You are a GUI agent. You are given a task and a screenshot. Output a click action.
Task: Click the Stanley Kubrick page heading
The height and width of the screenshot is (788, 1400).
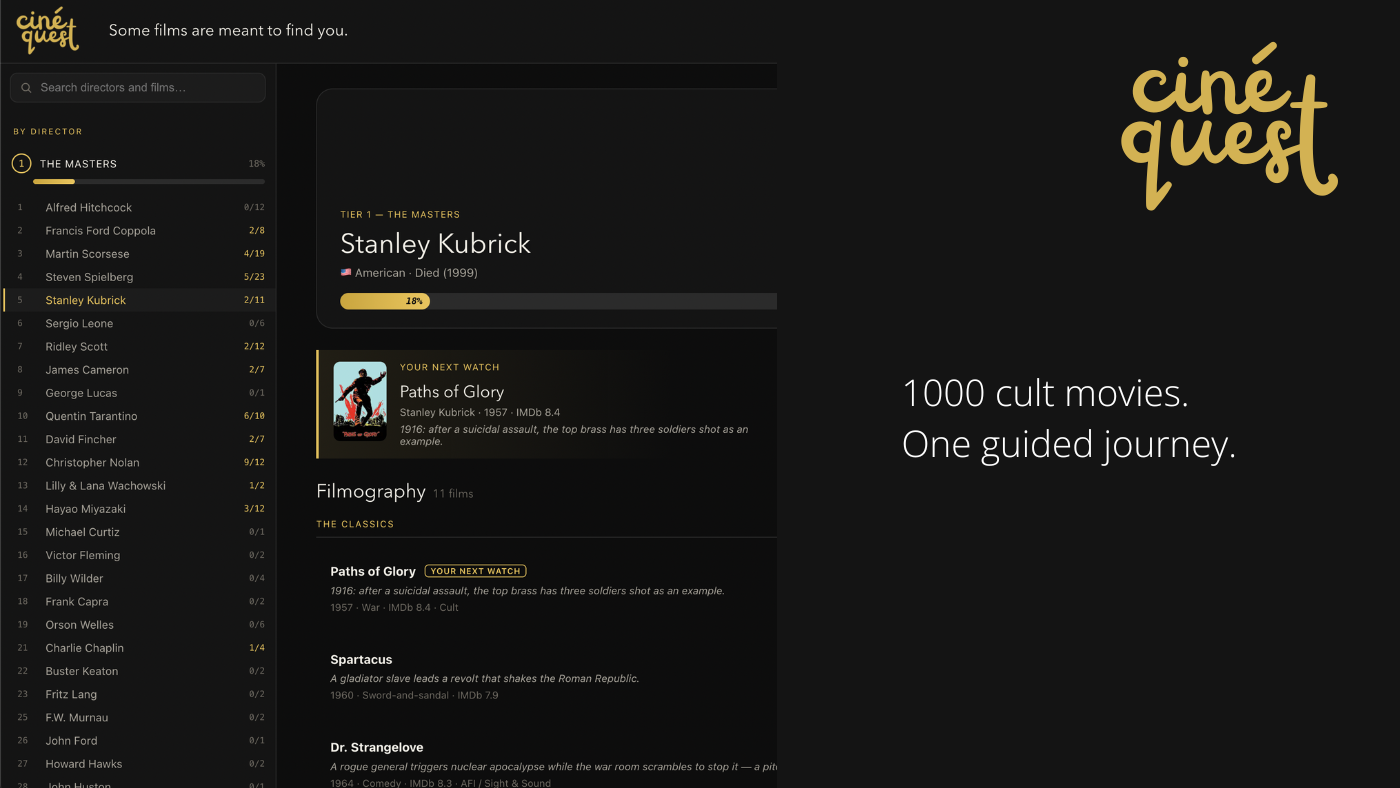[x=435, y=244]
